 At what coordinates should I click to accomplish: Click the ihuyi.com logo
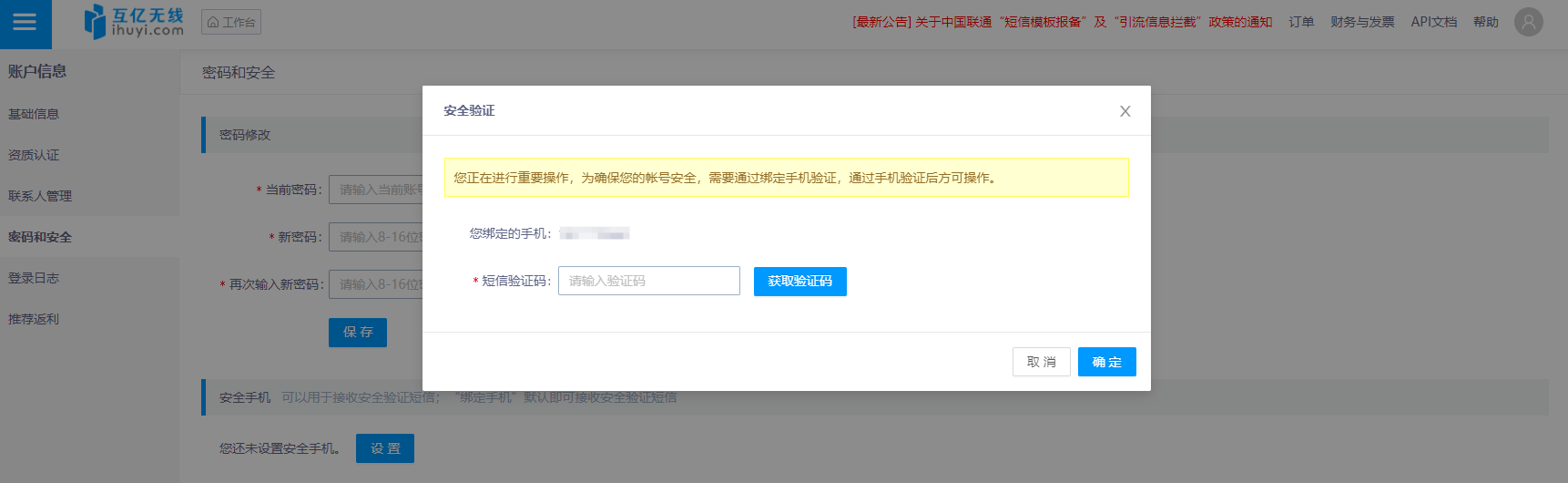(x=134, y=22)
